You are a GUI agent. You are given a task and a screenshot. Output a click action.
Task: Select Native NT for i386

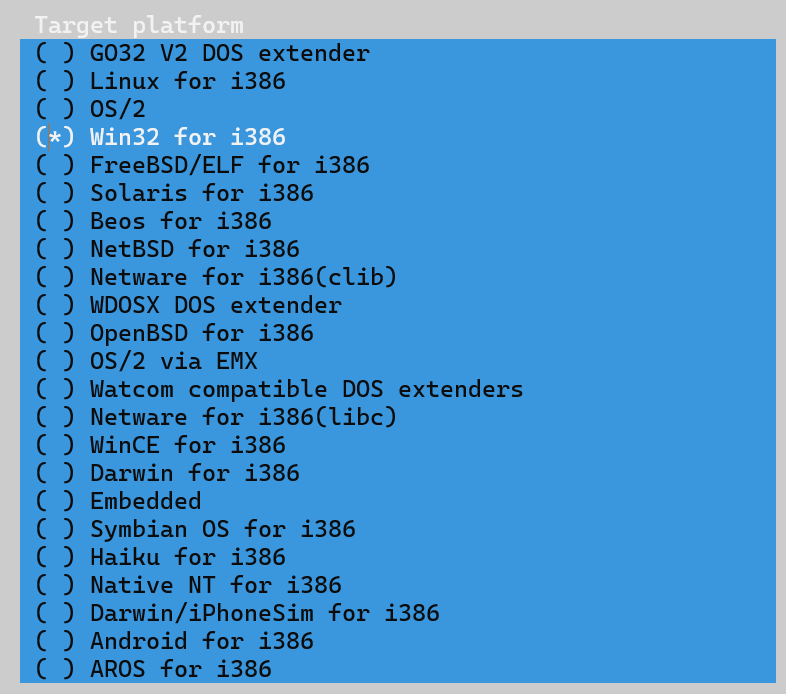click(188, 585)
